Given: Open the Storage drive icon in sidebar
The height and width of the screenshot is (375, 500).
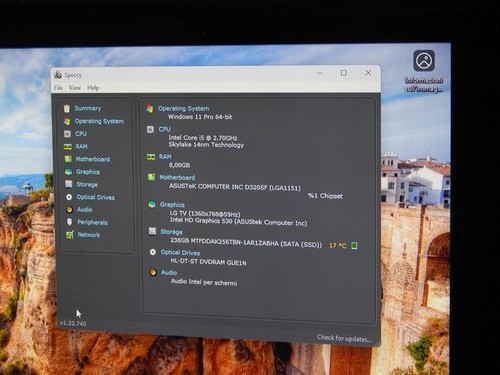Looking at the screenshot, I should click(x=69, y=184).
